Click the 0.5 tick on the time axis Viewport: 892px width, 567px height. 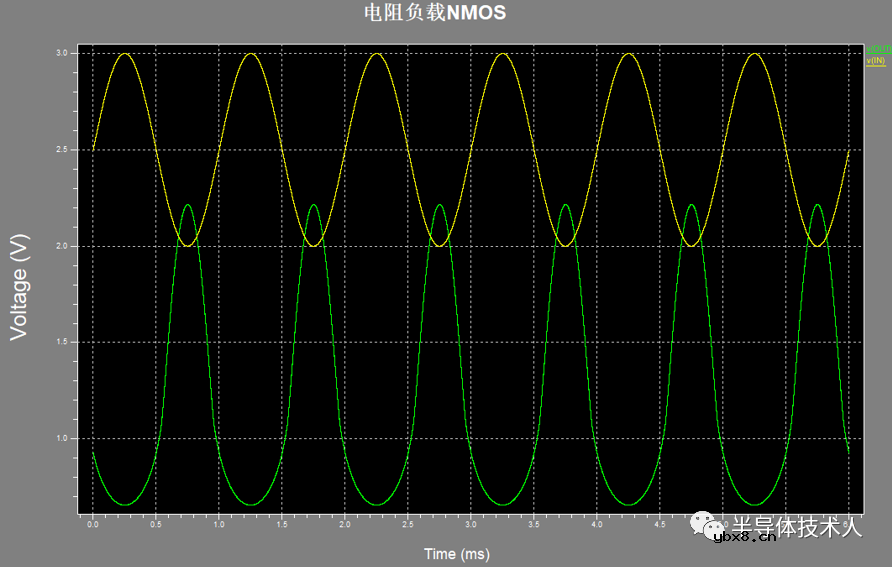(155, 524)
